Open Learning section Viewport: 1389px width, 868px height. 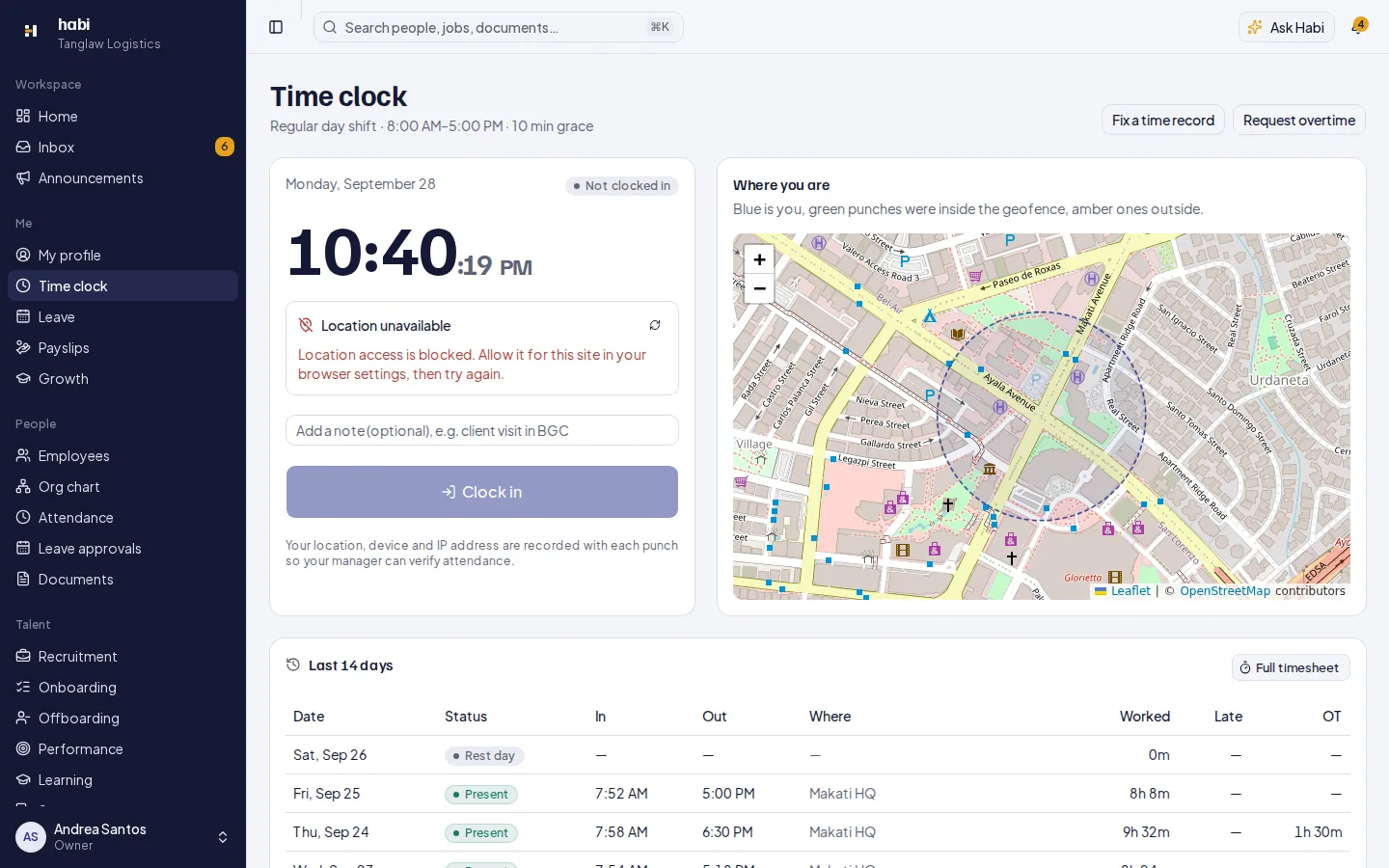(123, 779)
